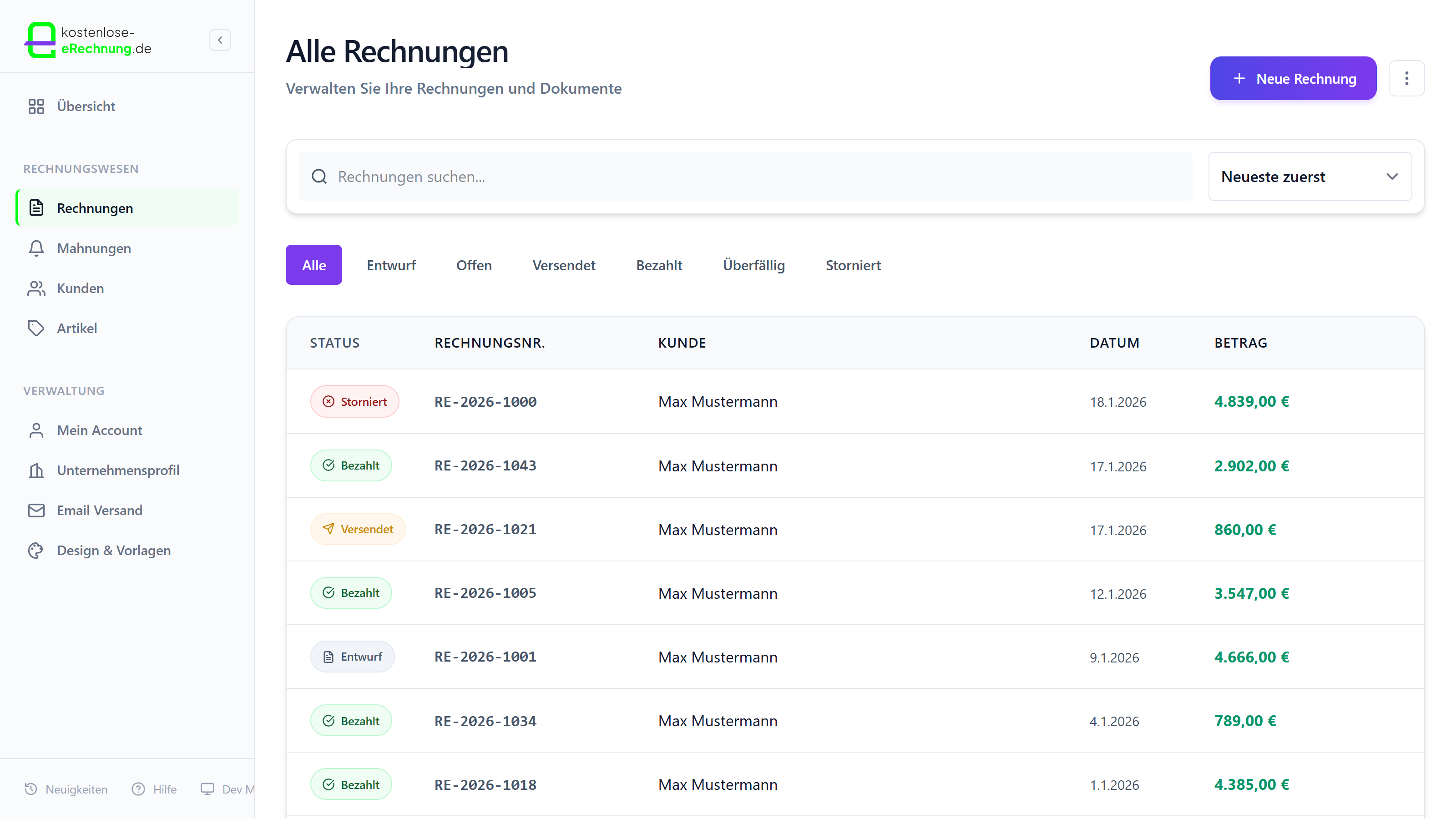Image resolution: width=1456 pixels, height=819 pixels.
Task: Click the search magnifier icon
Action: (319, 177)
